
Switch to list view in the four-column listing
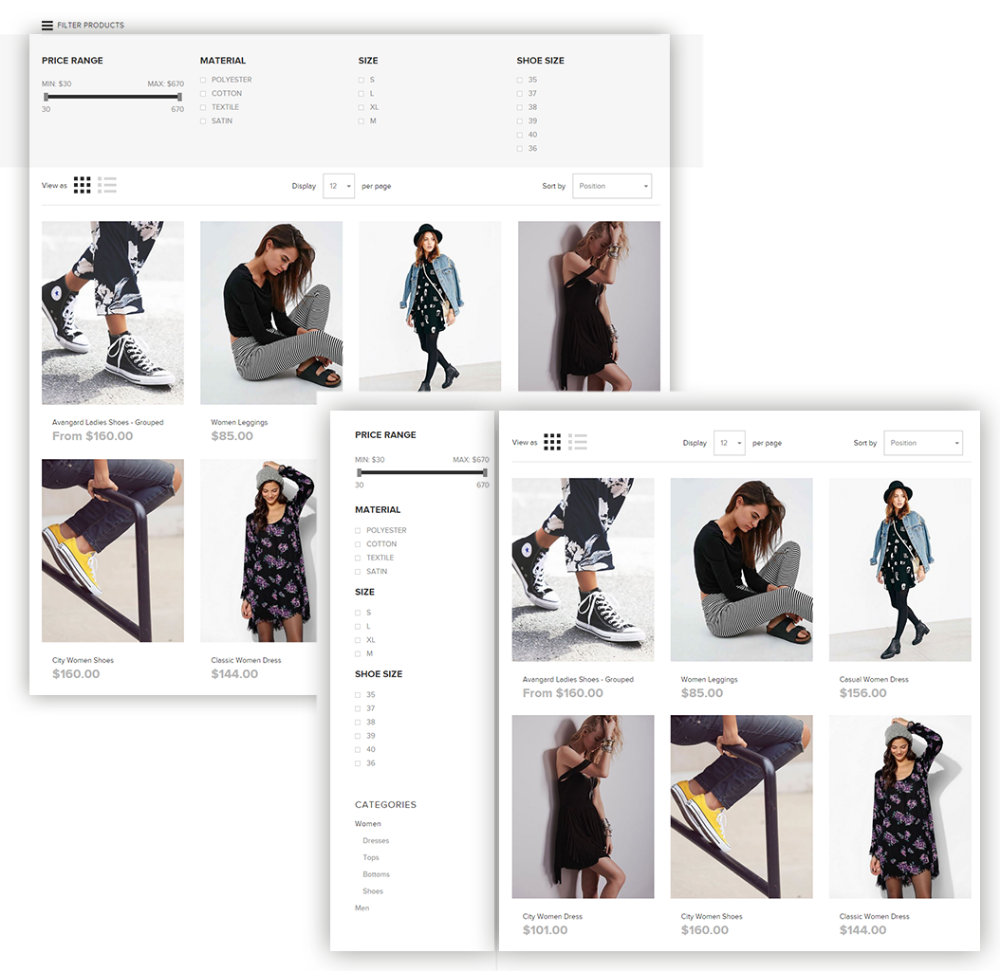tap(108, 185)
